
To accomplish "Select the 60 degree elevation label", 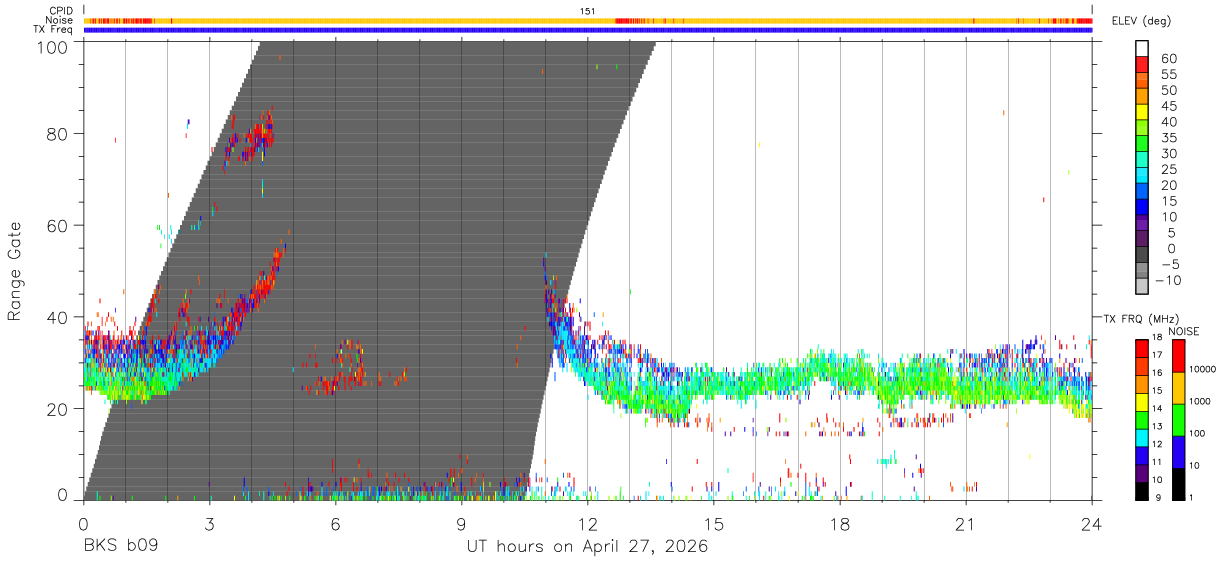I will coord(1168,59).
